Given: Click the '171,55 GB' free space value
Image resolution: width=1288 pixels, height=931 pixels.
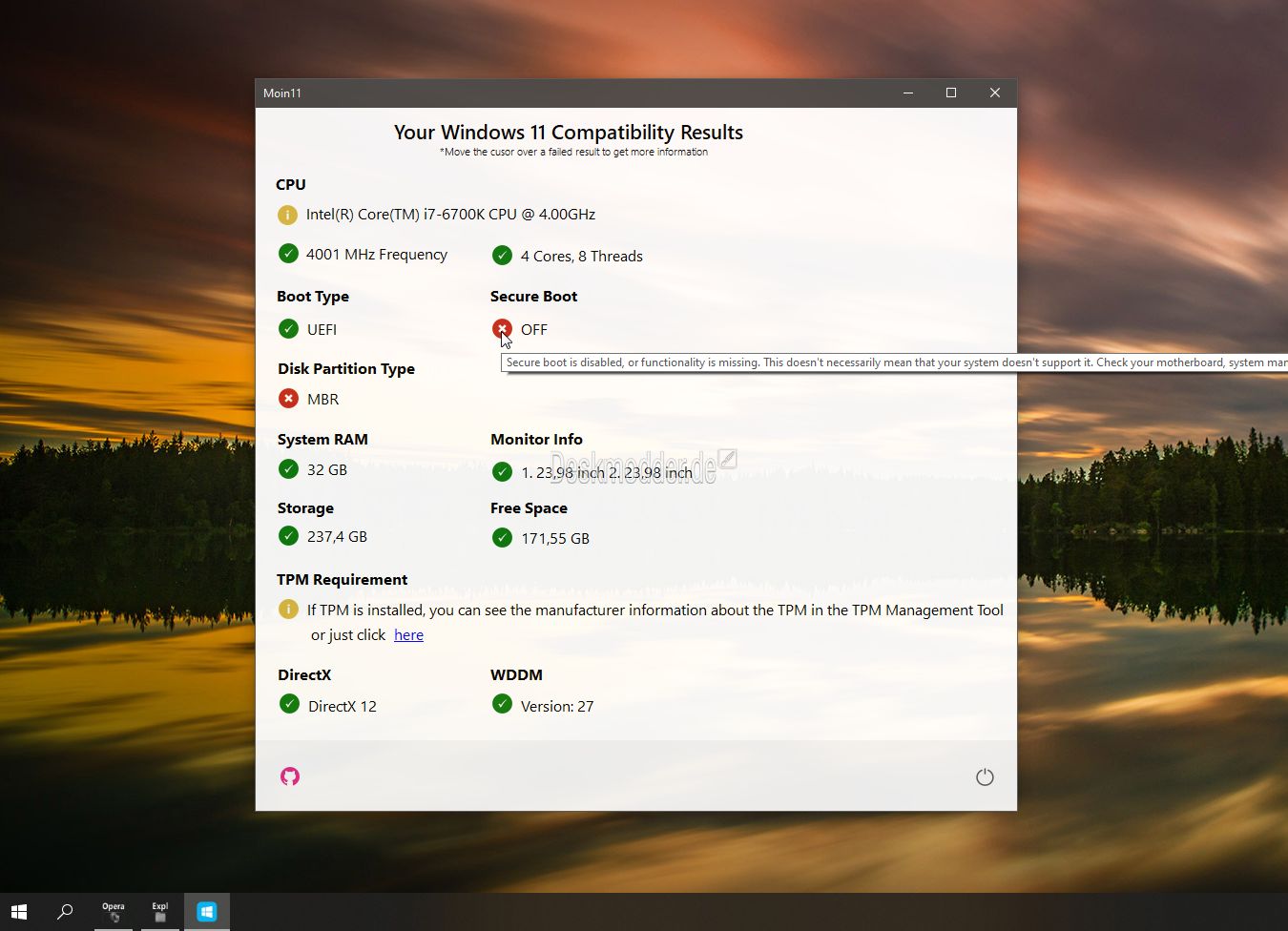Looking at the screenshot, I should (x=555, y=539).
